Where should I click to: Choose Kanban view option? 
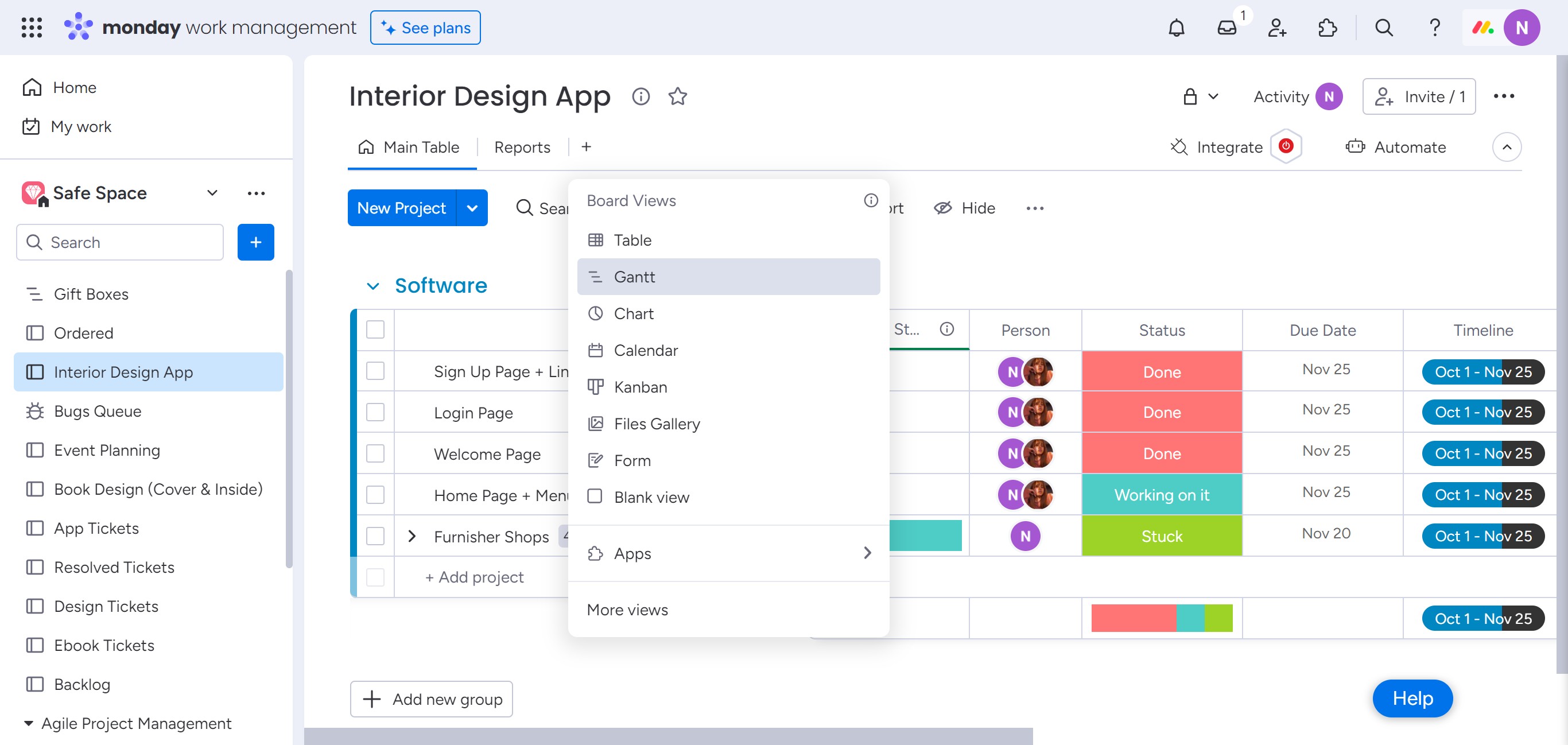pyautogui.click(x=640, y=387)
